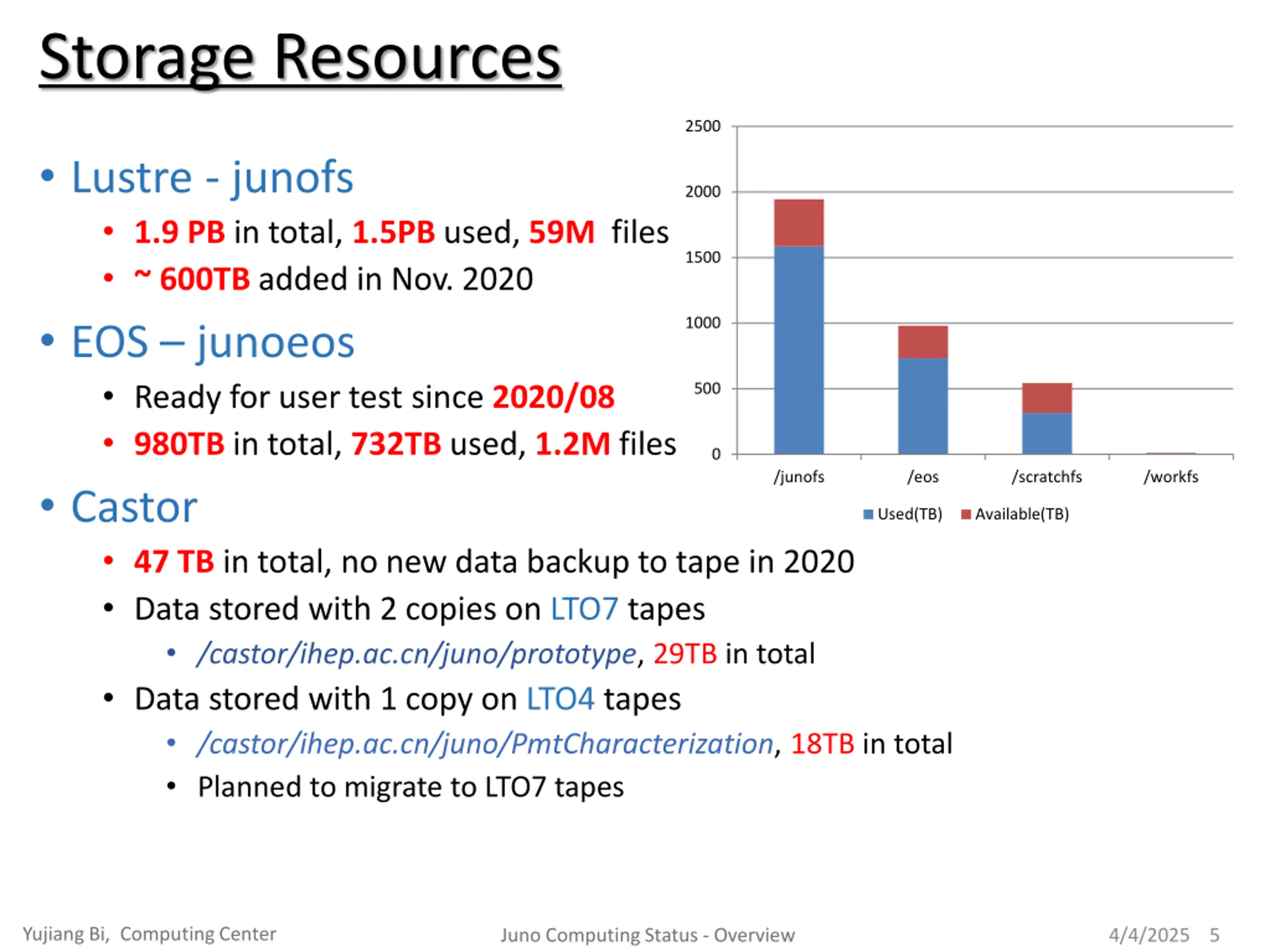Click the Yujiang Bi, Computing Center footer
This screenshot has width=1270, height=952.
149,934
